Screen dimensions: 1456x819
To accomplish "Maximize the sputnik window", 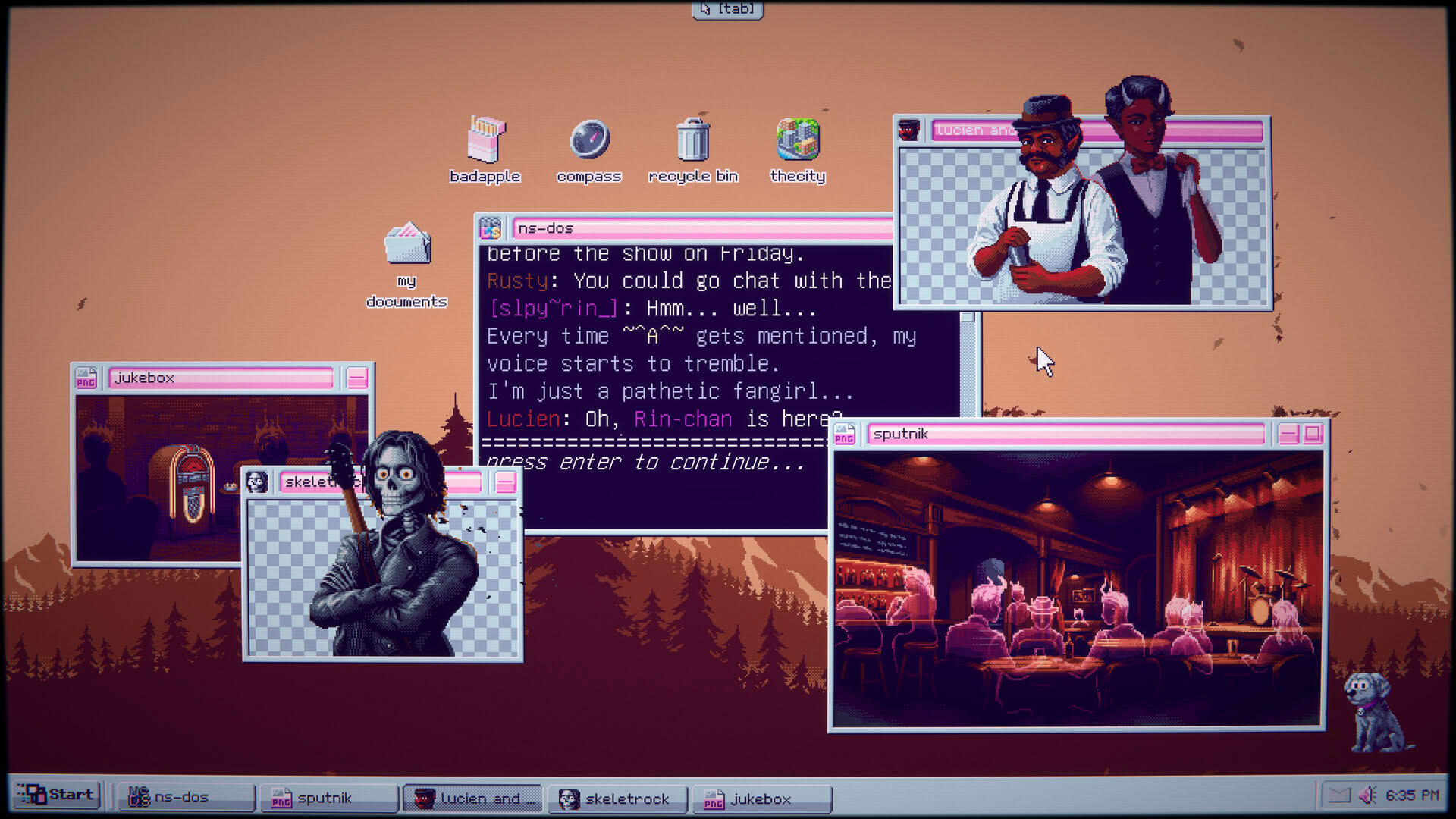I will coord(1313,434).
